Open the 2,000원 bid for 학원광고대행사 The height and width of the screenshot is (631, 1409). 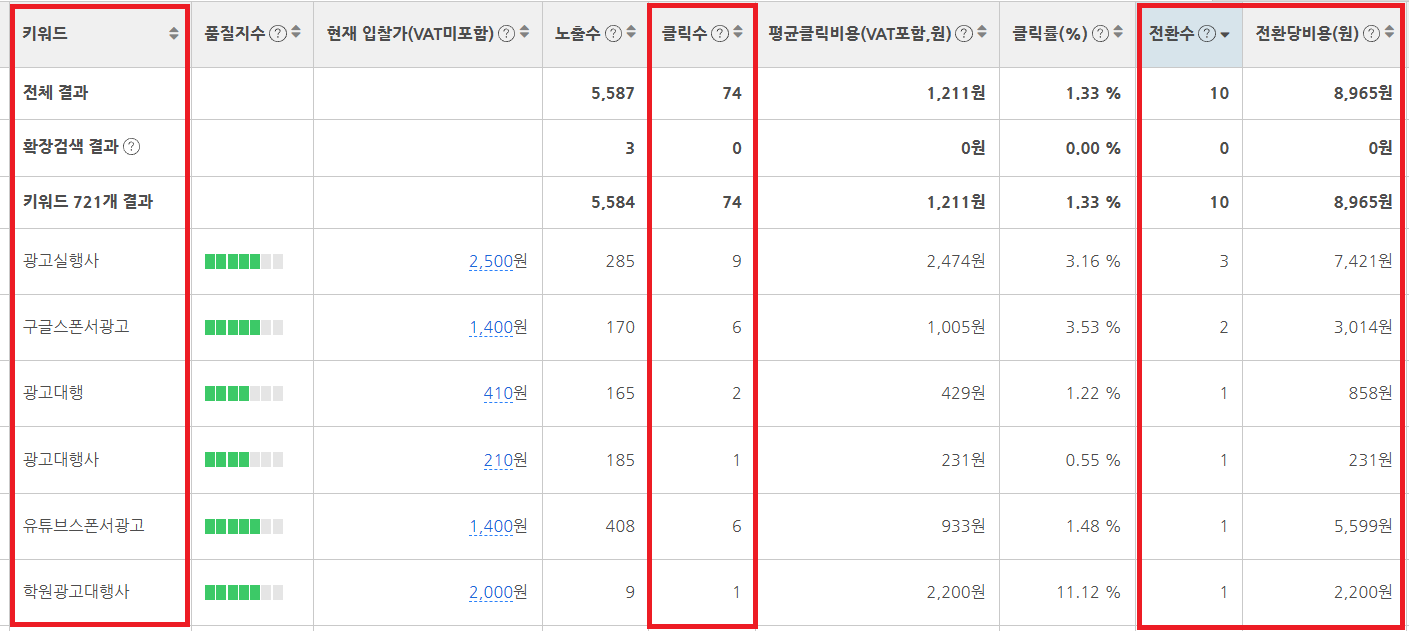[x=490, y=592]
